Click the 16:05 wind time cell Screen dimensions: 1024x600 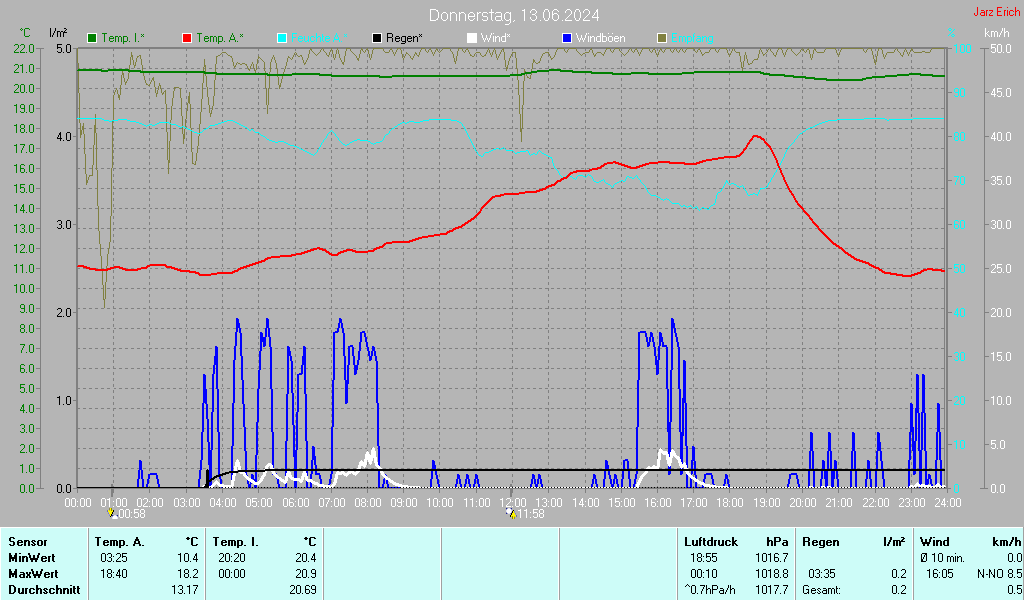coord(939,574)
